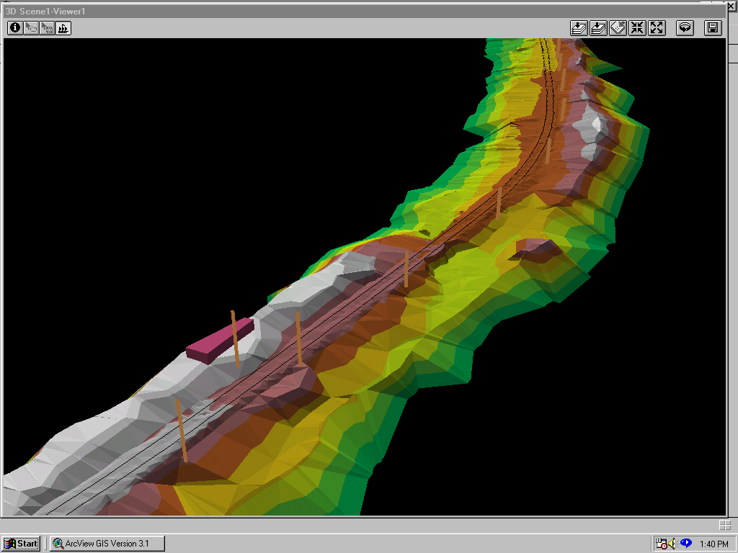Click the outward-arrows zoom to full extent icon

pyautogui.click(x=657, y=28)
